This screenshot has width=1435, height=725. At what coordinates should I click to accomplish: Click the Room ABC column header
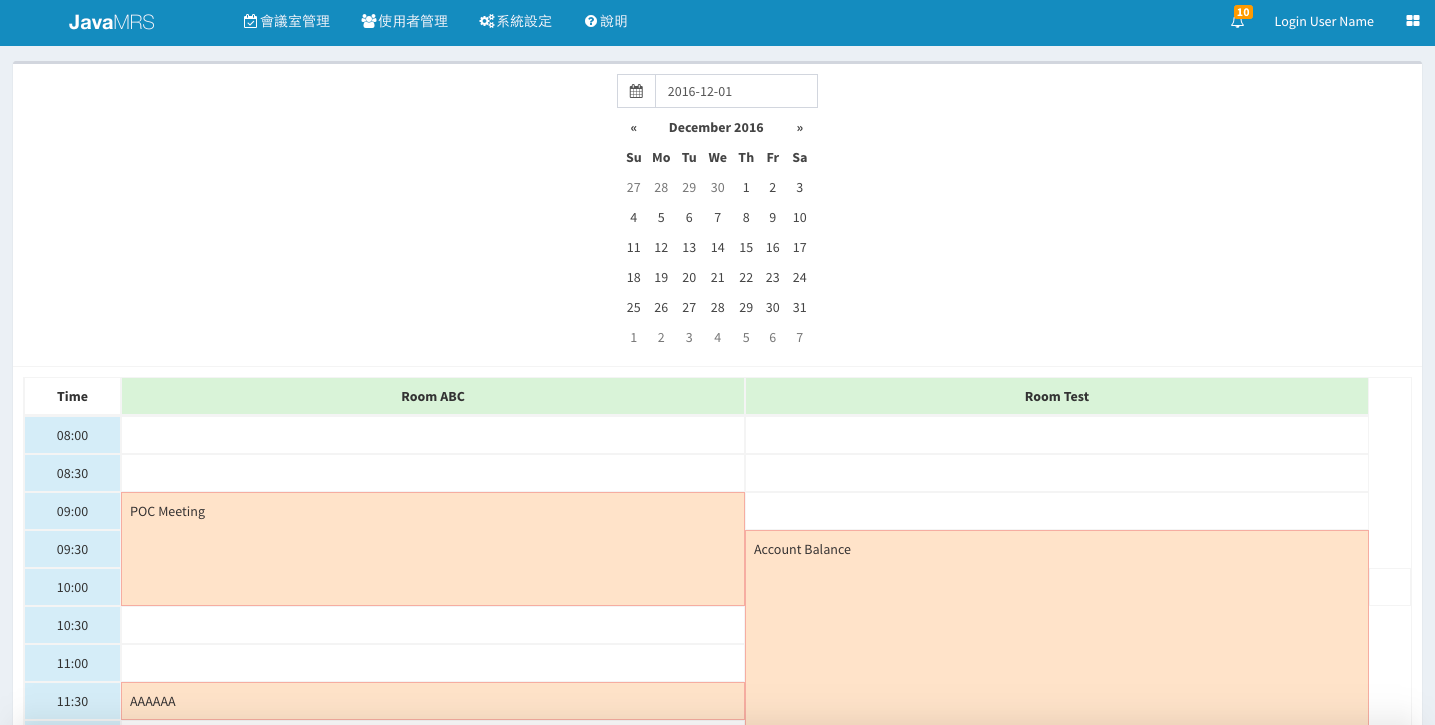pyautogui.click(x=433, y=397)
